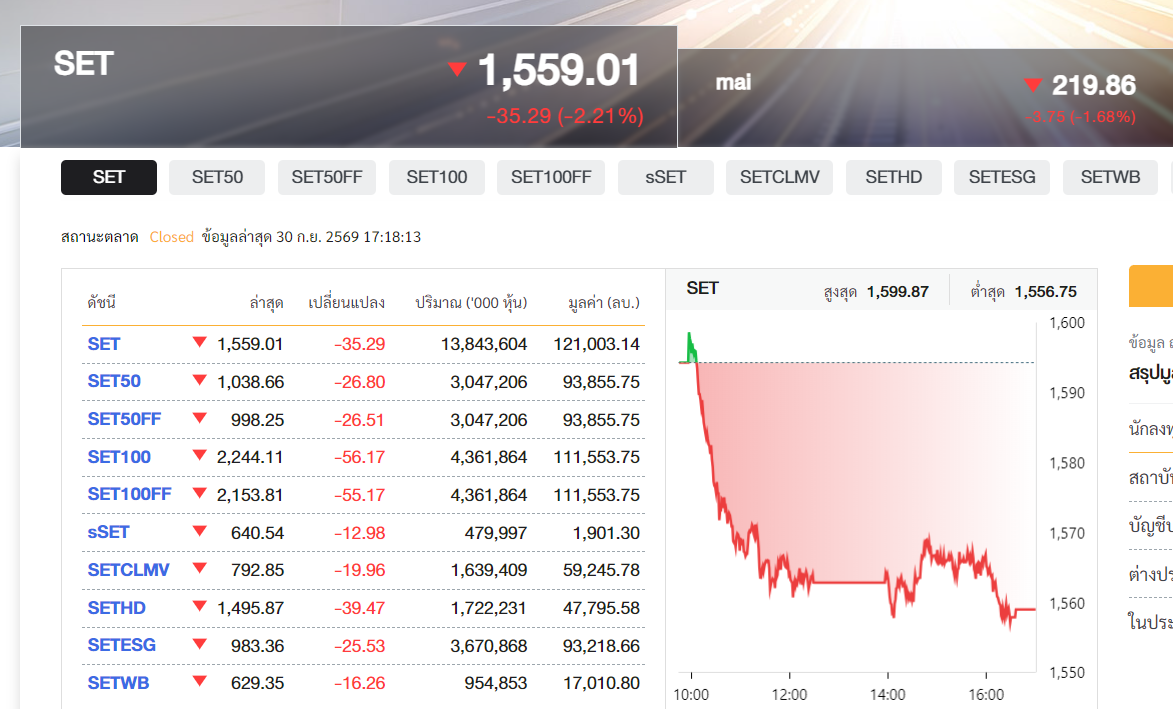Click the sSET link in the table
Image resolution: width=1173 pixels, height=709 pixels.
[108, 532]
